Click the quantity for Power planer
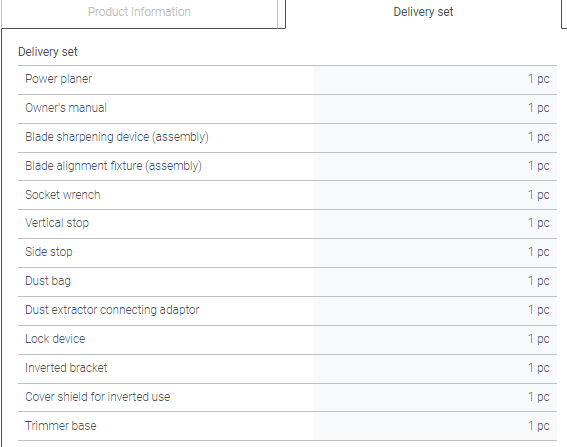This screenshot has width=567, height=447. [538, 79]
